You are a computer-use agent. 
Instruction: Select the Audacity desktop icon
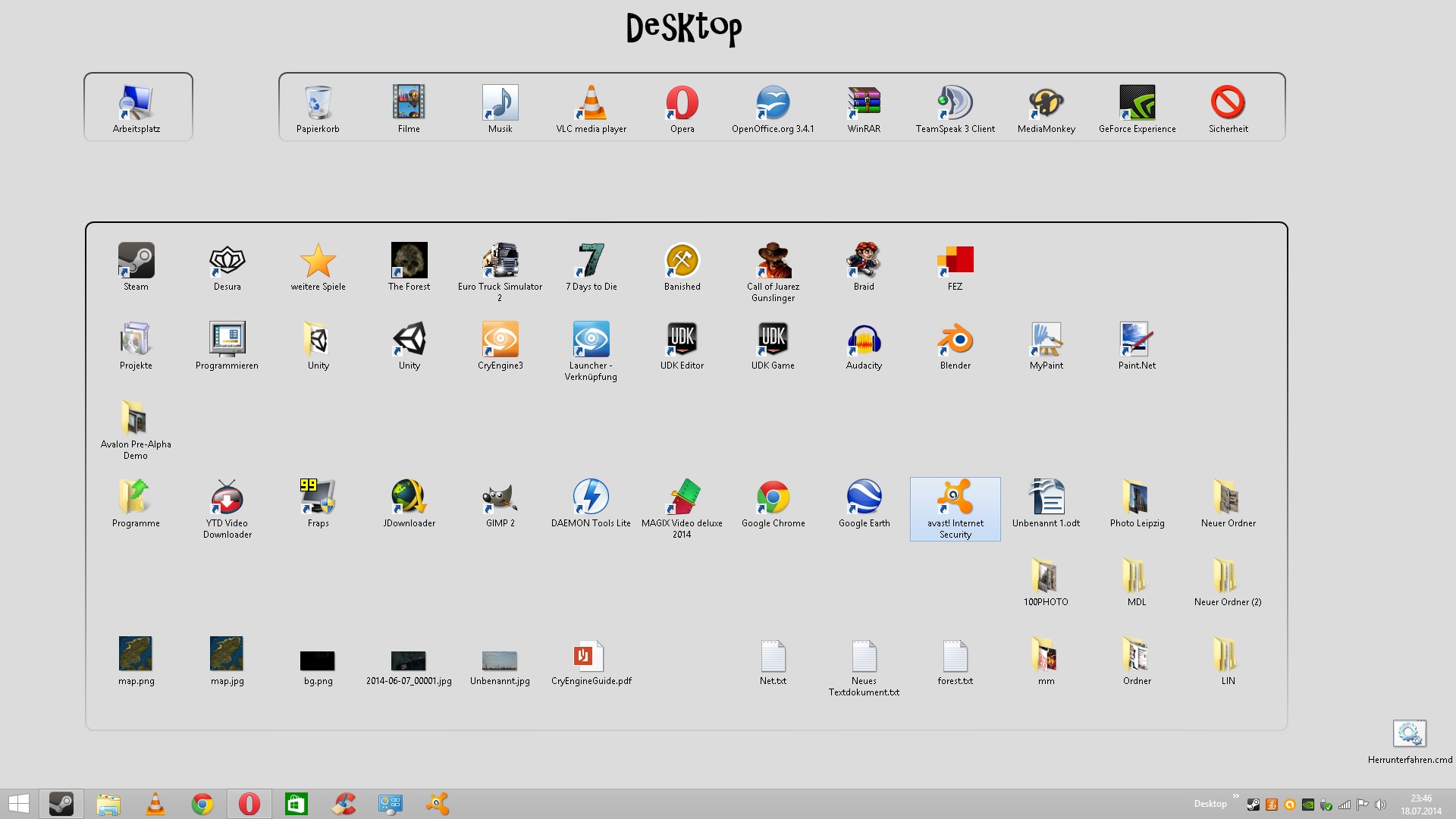[x=864, y=340]
